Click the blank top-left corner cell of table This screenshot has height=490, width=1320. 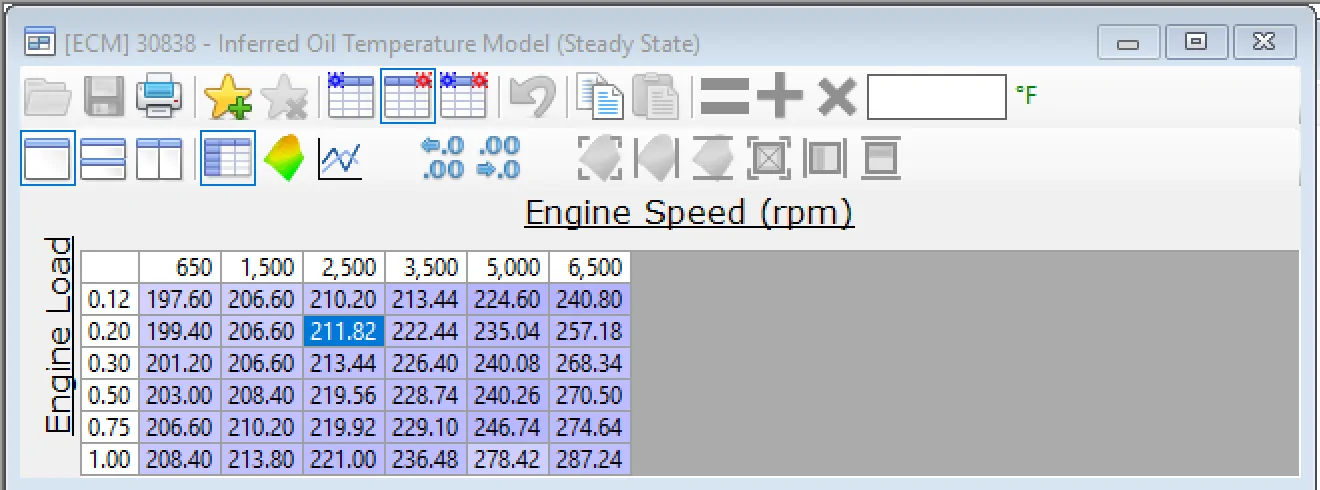pos(110,268)
